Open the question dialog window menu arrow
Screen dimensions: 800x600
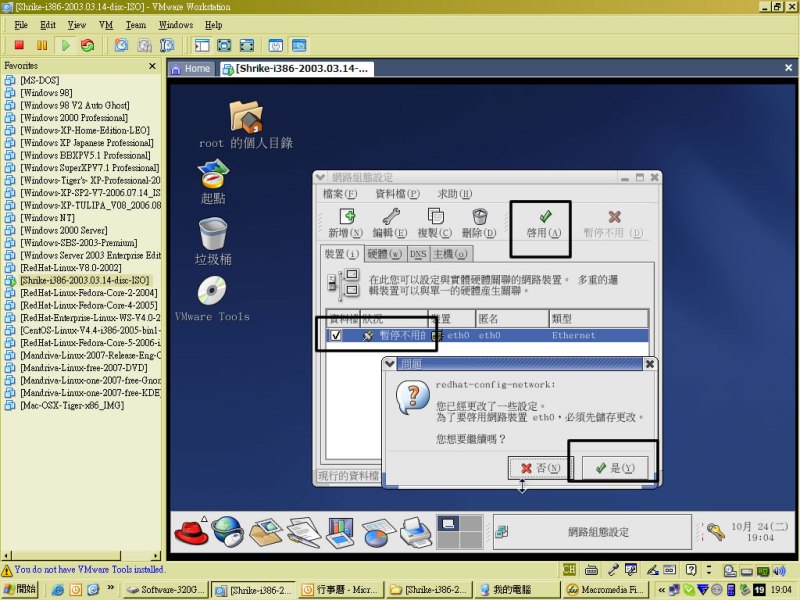click(x=390, y=364)
